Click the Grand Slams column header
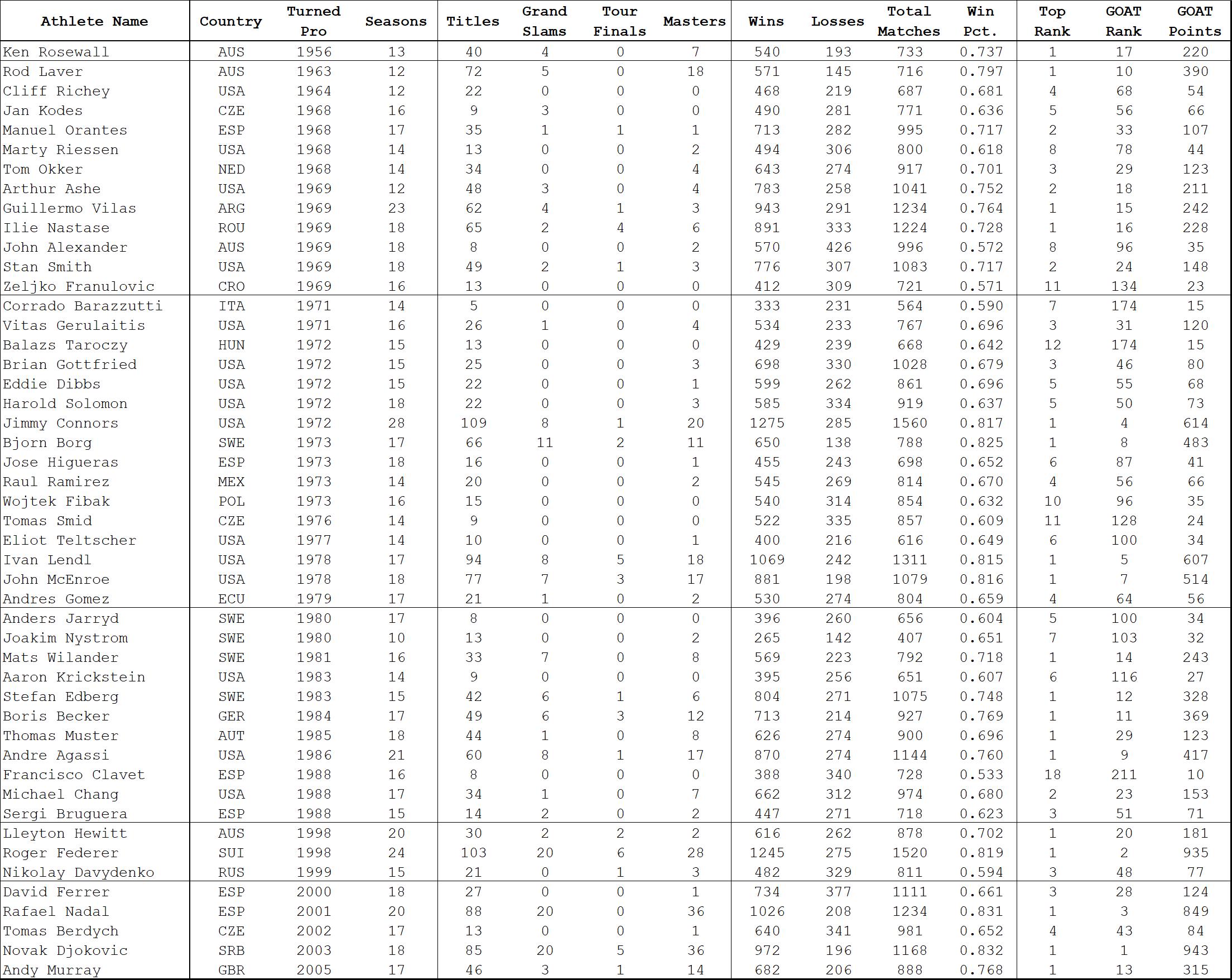 (x=544, y=21)
